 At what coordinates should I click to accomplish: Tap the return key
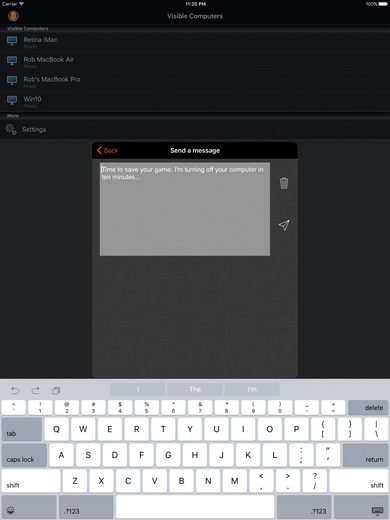coord(365,455)
